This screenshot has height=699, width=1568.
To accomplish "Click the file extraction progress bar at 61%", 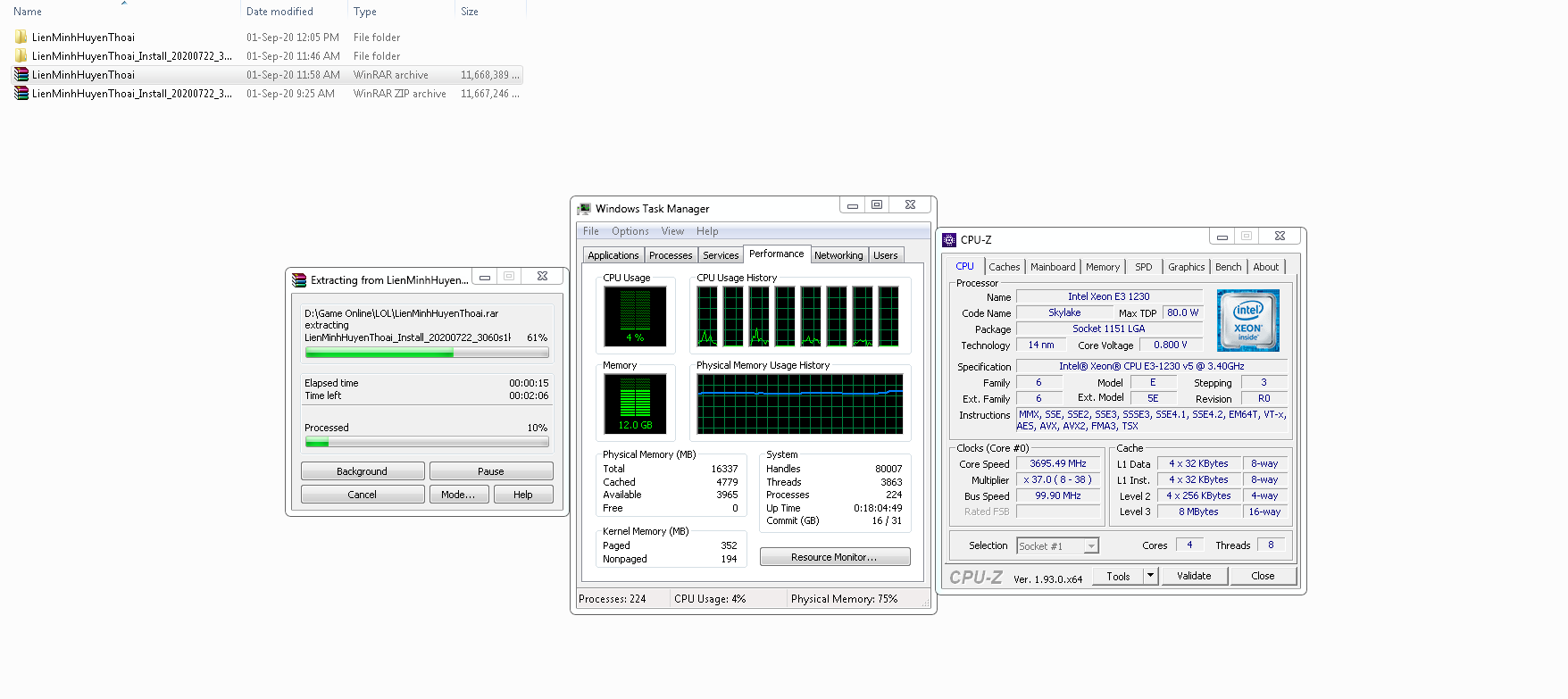I will coord(427,353).
